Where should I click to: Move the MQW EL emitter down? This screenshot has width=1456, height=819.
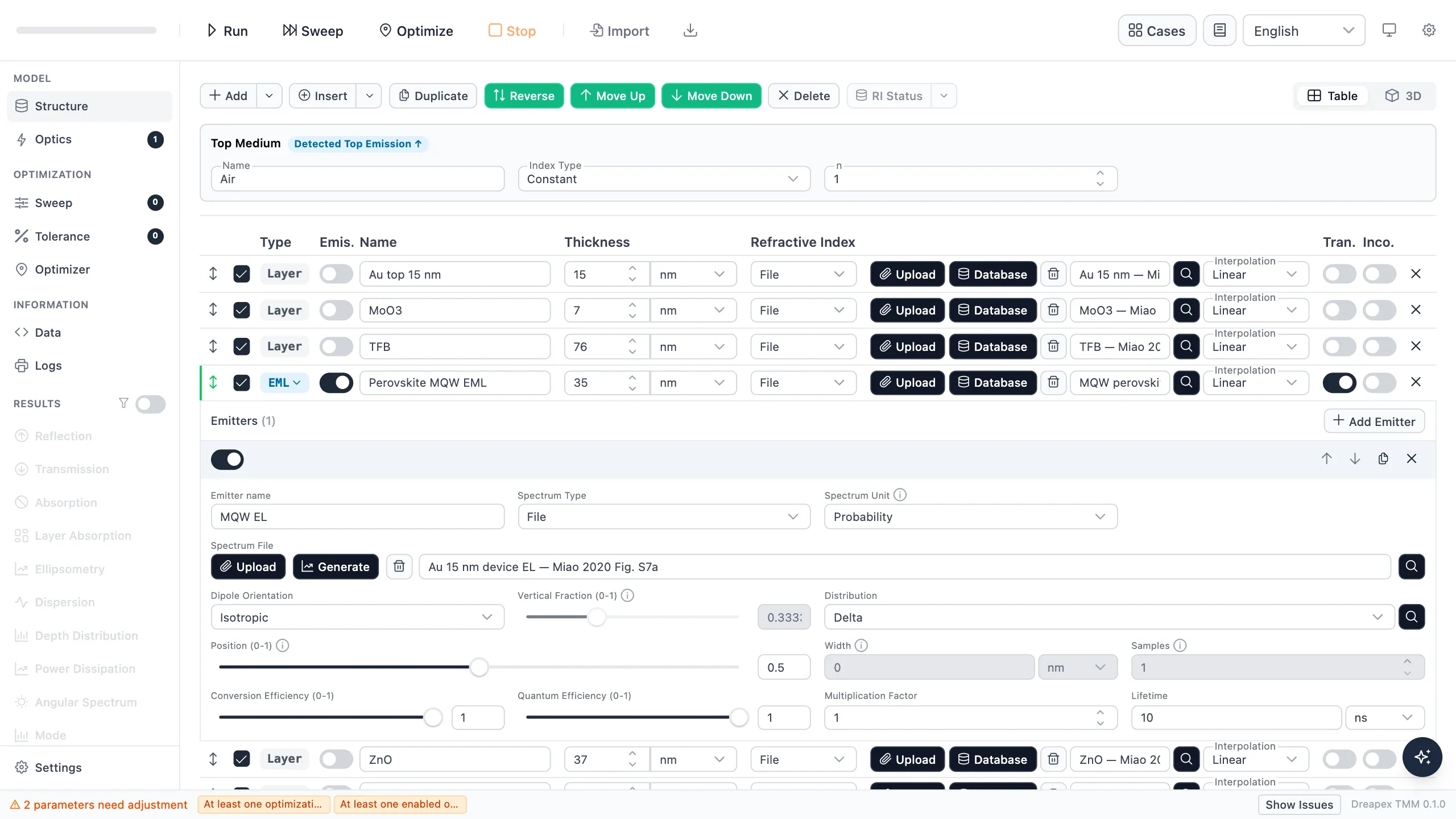1355,459
